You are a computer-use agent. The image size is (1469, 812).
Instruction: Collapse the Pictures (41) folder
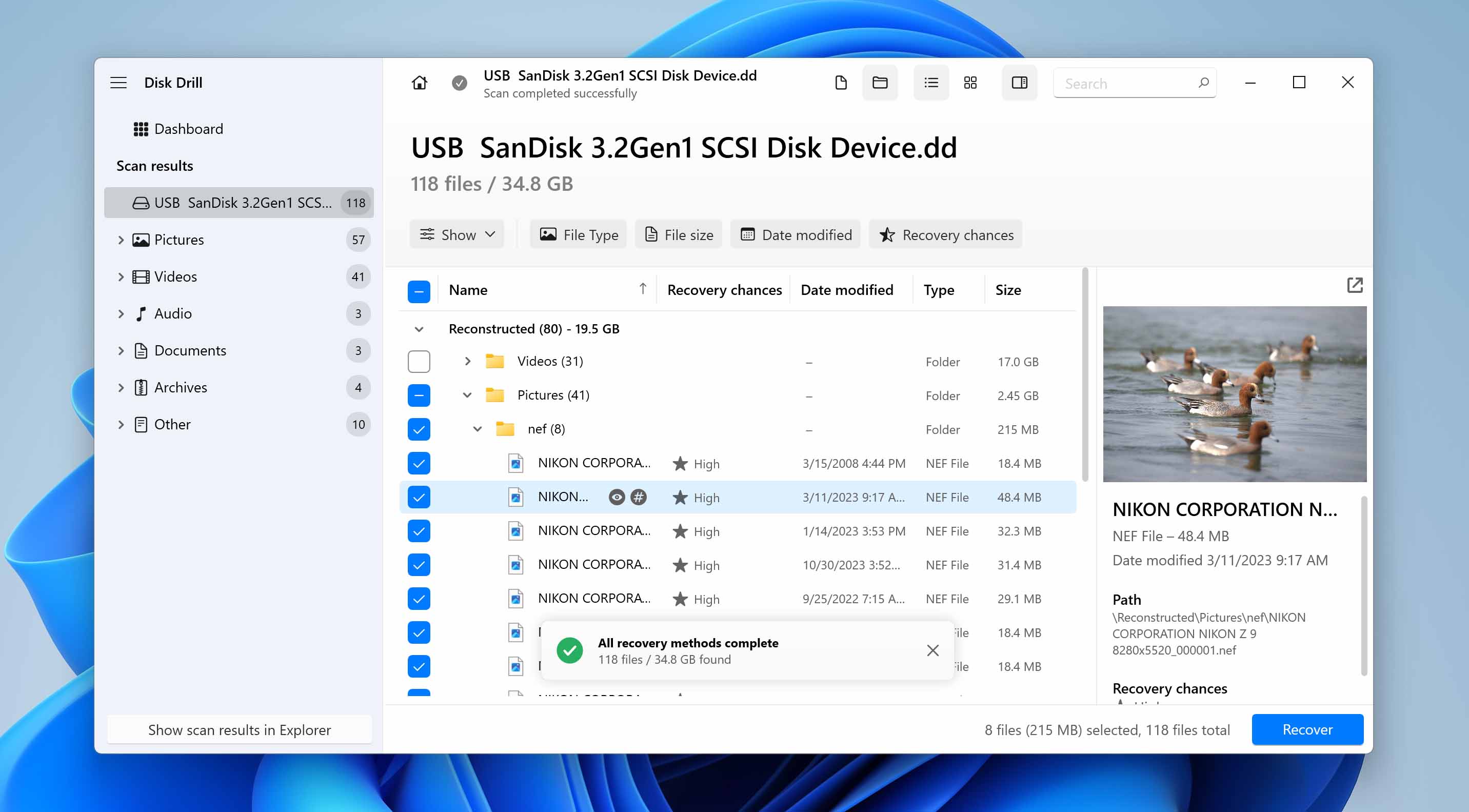coord(467,395)
